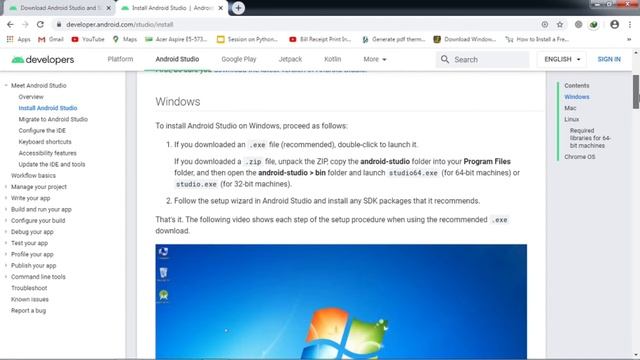Expand the Manage your project section
Screen dimensions: 640x360
6,187
